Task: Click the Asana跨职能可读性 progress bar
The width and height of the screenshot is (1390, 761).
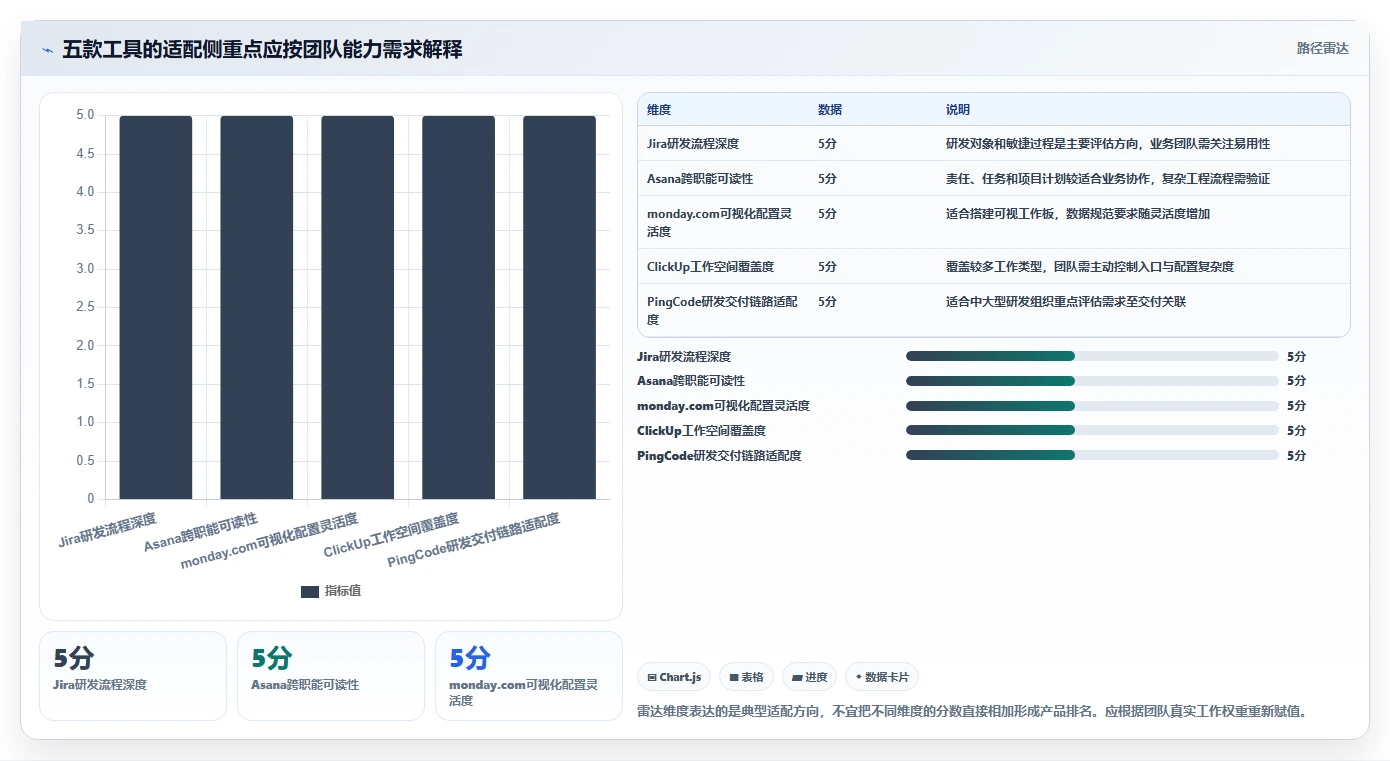Action: pos(1092,381)
